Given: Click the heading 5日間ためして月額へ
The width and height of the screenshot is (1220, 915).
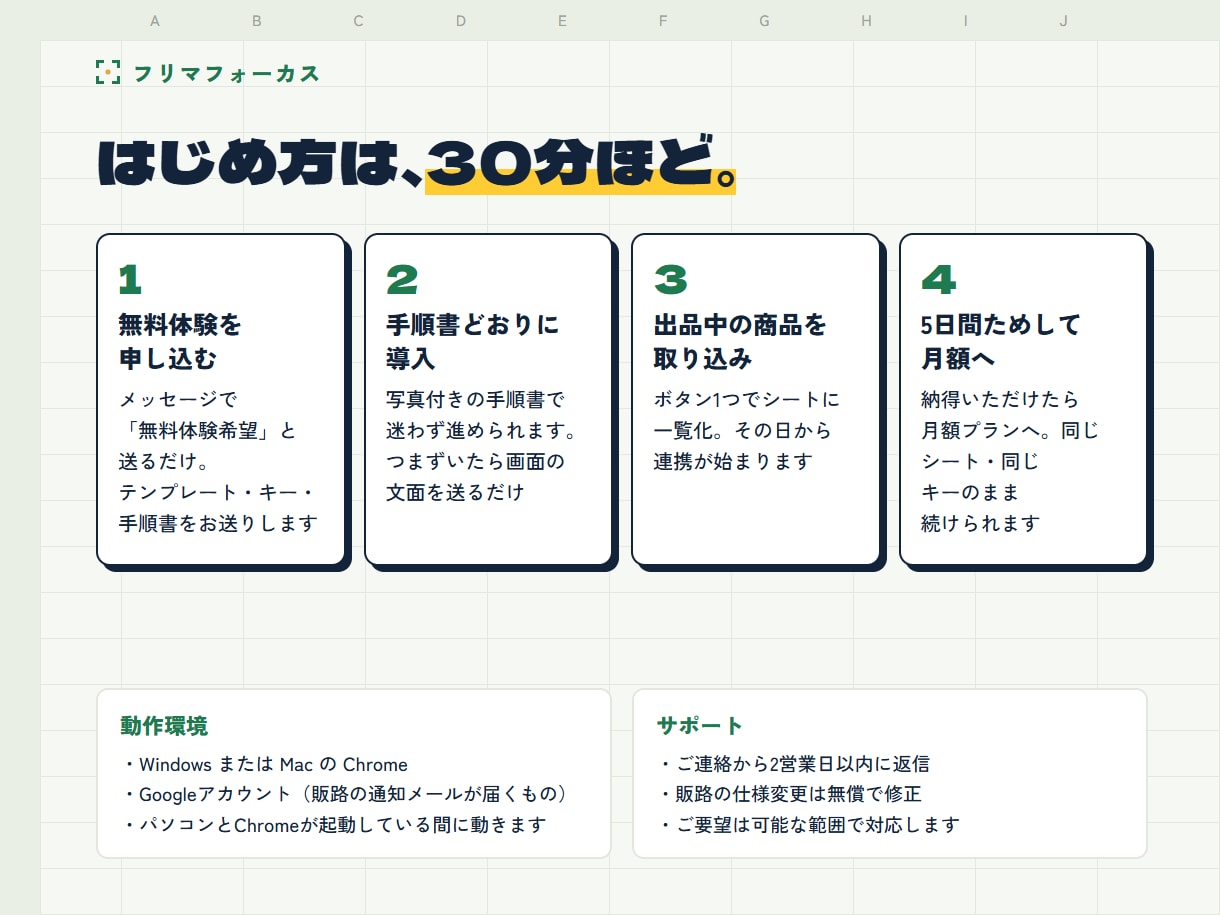Looking at the screenshot, I should tap(1001, 341).
